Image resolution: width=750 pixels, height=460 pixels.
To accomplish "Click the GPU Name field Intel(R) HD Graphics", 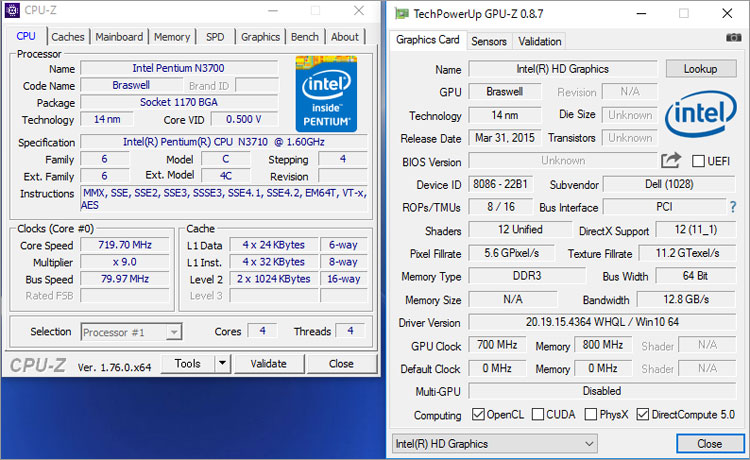I will click(563, 69).
